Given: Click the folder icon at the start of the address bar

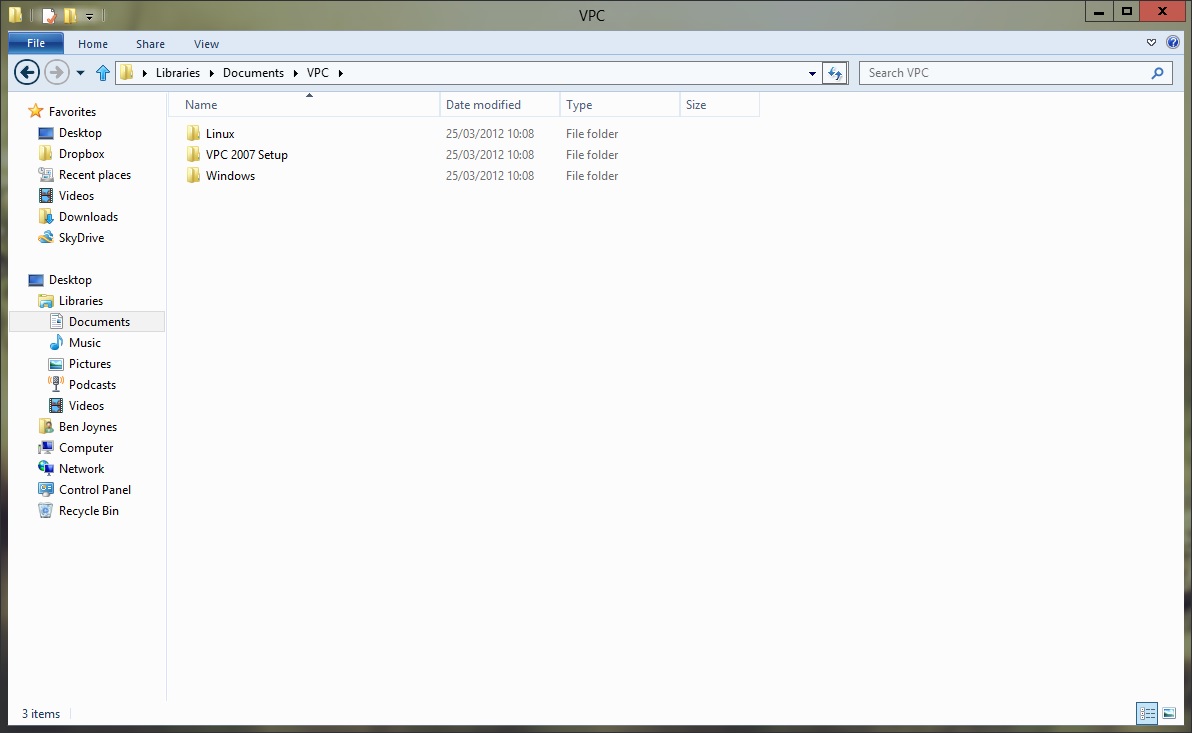Looking at the screenshot, I should [x=127, y=73].
